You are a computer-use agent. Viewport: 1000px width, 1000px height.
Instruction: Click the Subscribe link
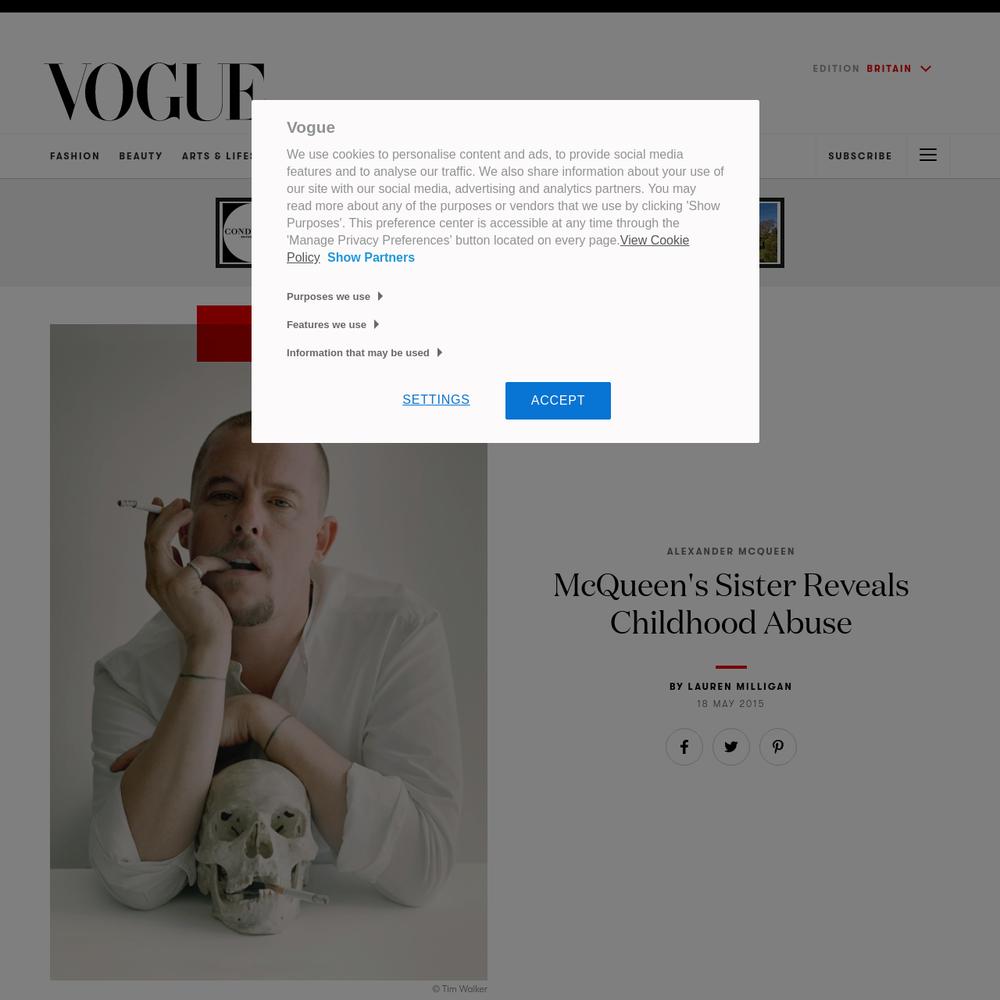(x=860, y=156)
